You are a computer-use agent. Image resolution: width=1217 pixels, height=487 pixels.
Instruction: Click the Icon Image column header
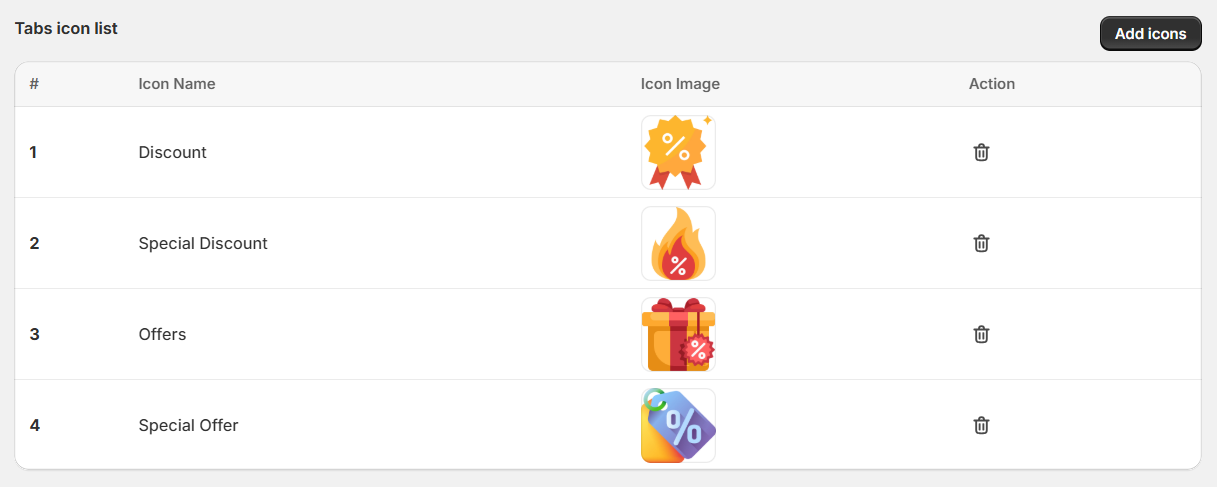pos(680,84)
